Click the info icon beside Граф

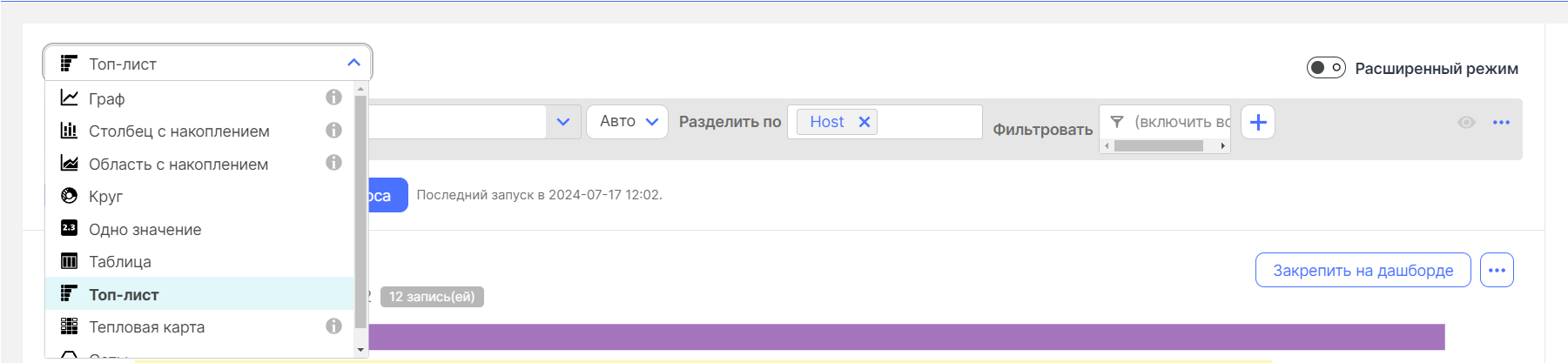333,97
